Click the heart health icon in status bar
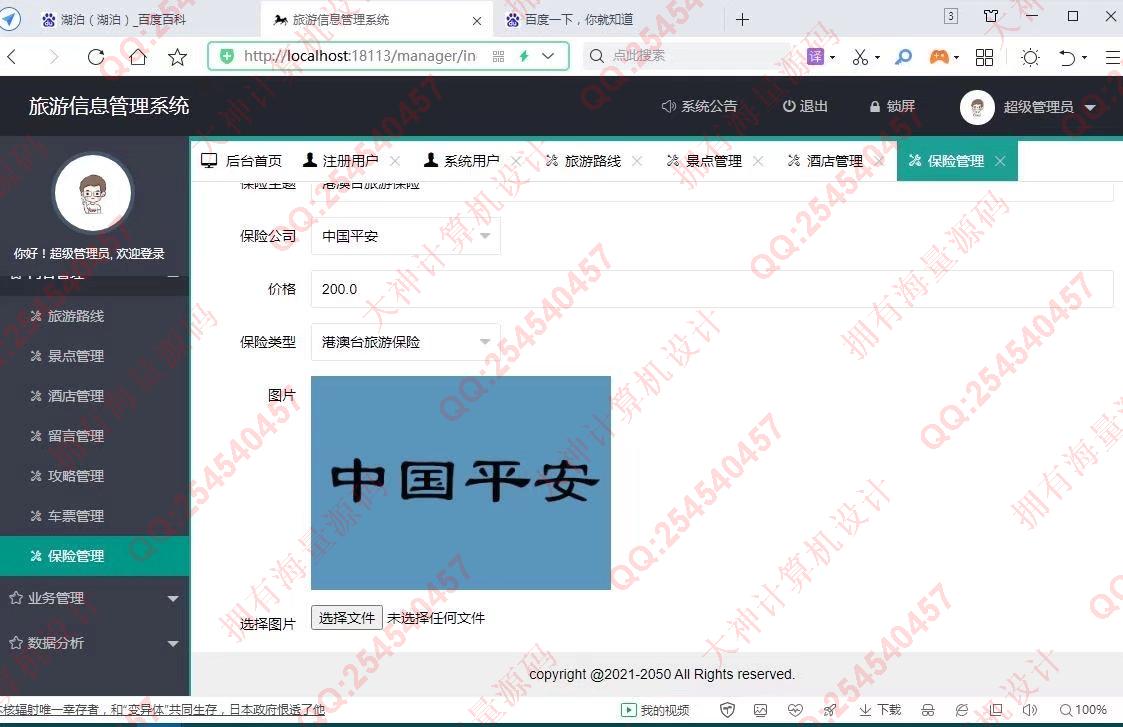The height and width of the screenshot is (727, 1123). [x=795, y=710]
